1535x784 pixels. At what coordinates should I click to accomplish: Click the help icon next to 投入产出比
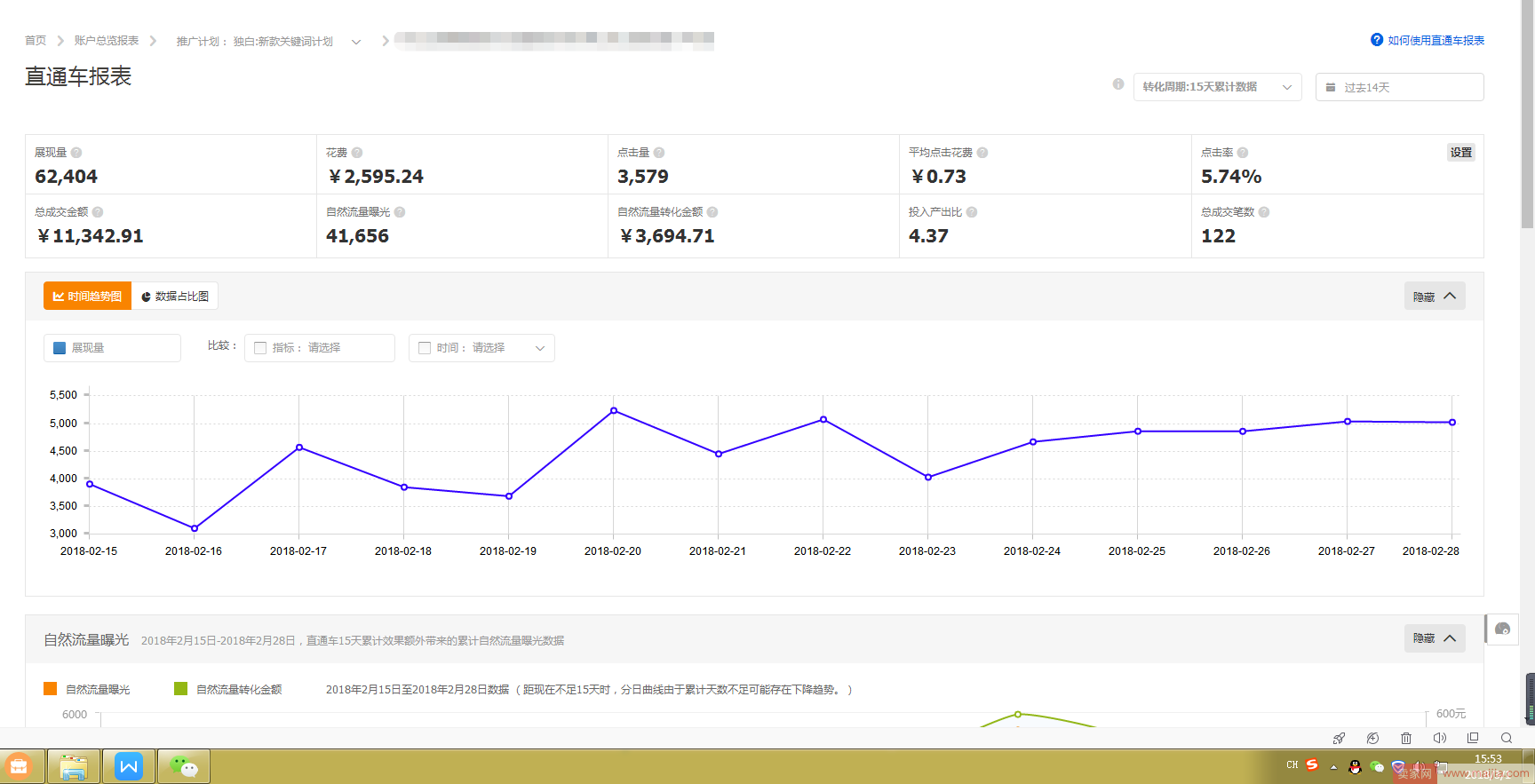972,212
